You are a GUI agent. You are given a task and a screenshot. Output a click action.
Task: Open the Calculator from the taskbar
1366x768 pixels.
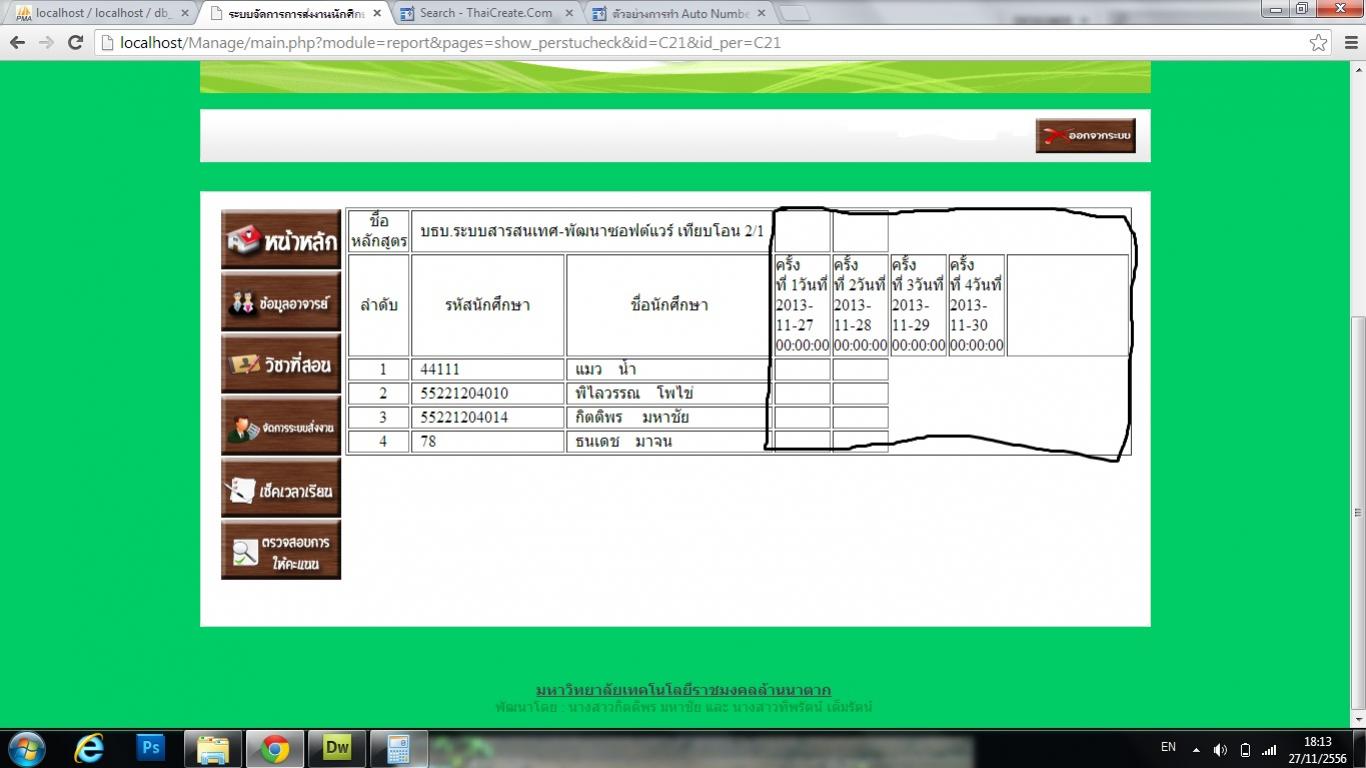pyautogui.click(x=399, y=748)
